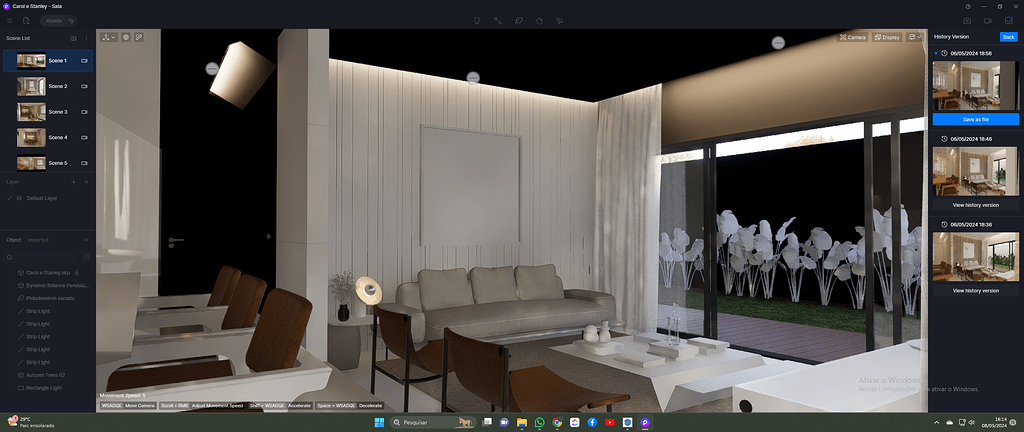Open the hamburger main menu icon
Screen dimensions: 1024x432
tap(9, 21)
